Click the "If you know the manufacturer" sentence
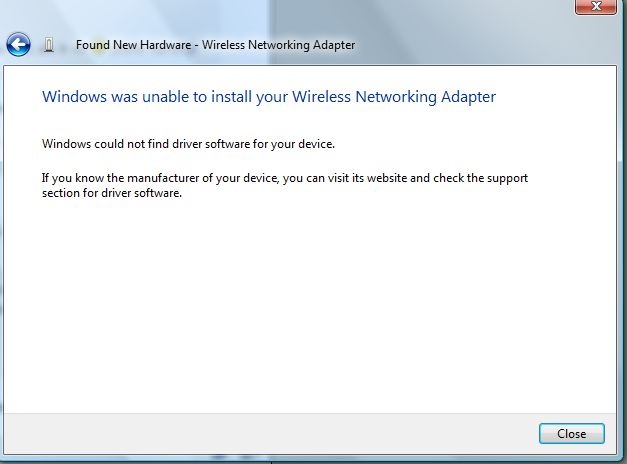The height and width of the screenshot is (464, 627). pos(284,178)
